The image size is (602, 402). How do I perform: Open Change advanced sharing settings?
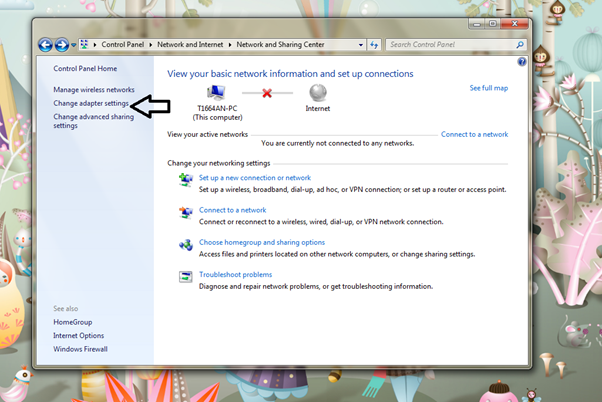[94, 121]
